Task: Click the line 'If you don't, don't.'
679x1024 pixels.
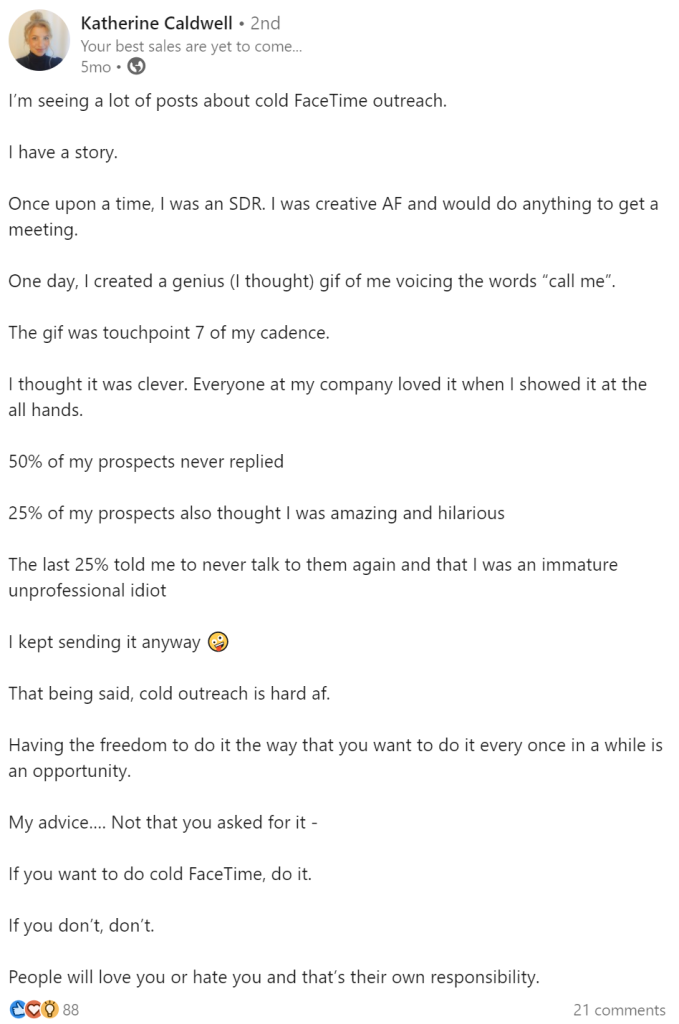Action: point(82,925)
